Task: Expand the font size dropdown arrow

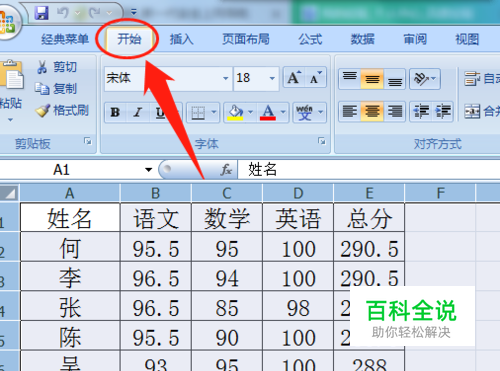Action: coord(272,78)
